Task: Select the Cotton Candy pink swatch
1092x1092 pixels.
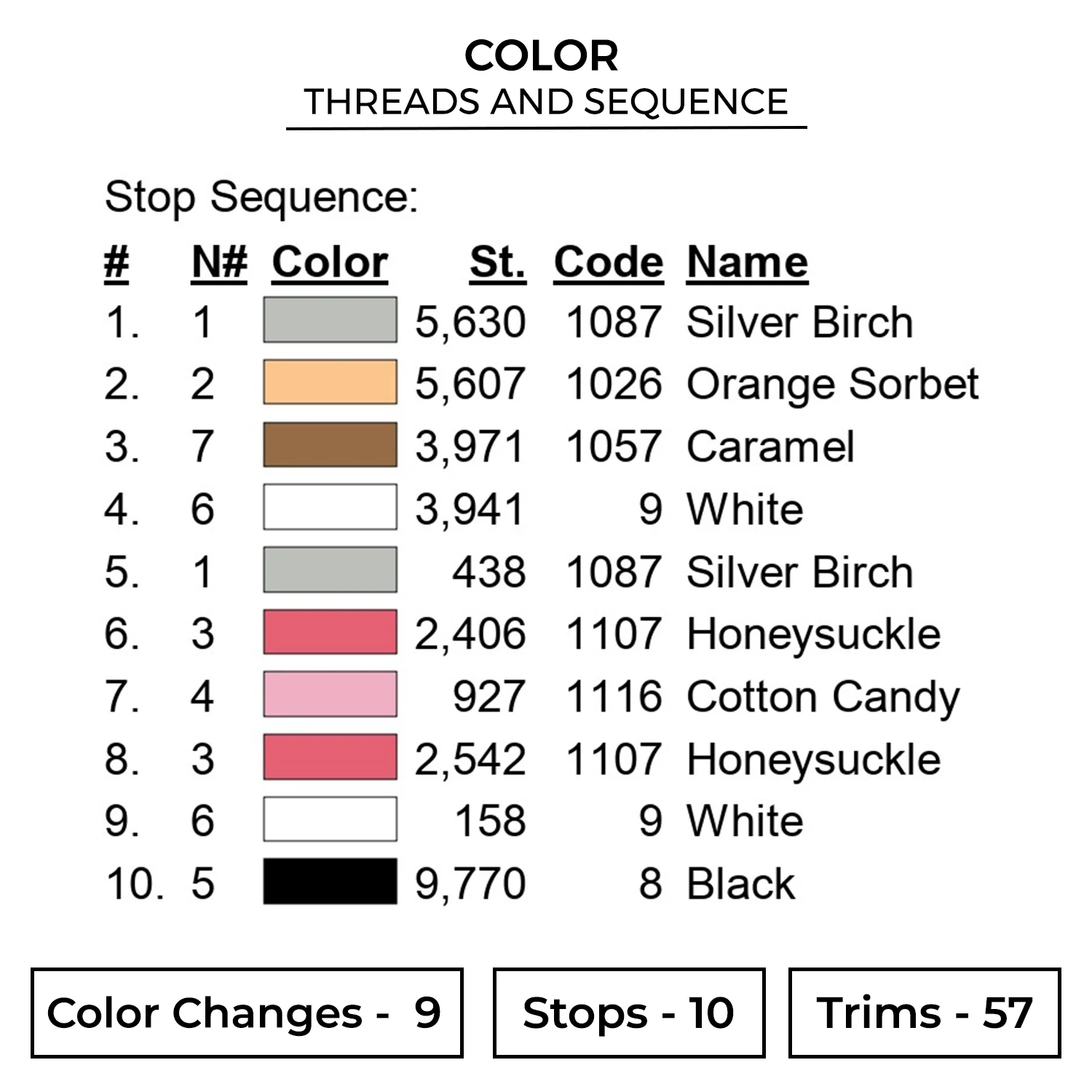Action: 330,695
